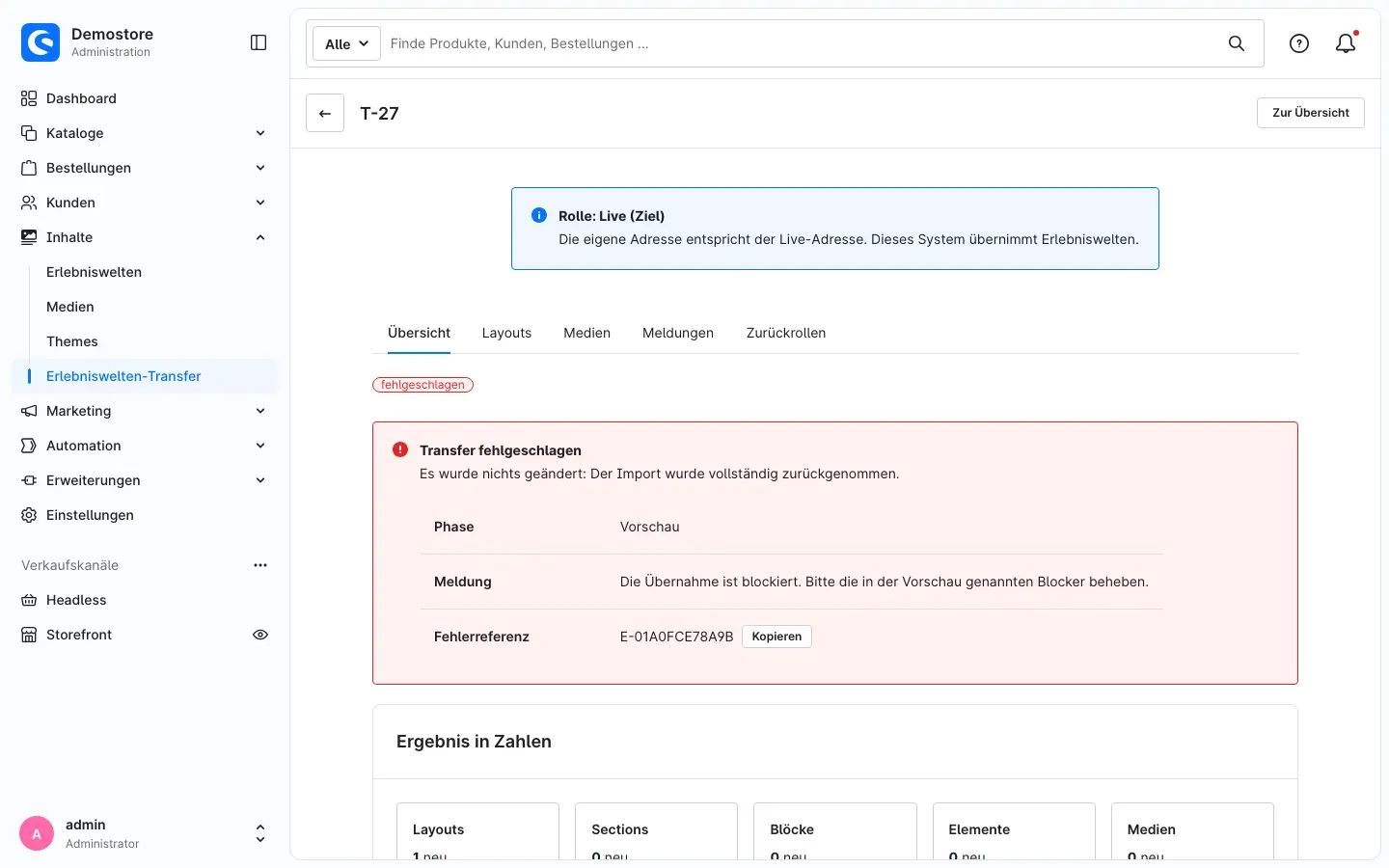
Task: Click the Shopware logo icon
Action: pos(41,42)
